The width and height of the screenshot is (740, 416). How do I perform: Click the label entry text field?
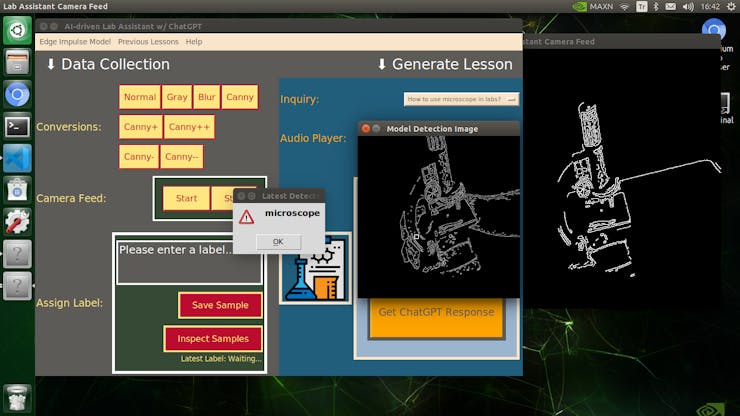189,261
